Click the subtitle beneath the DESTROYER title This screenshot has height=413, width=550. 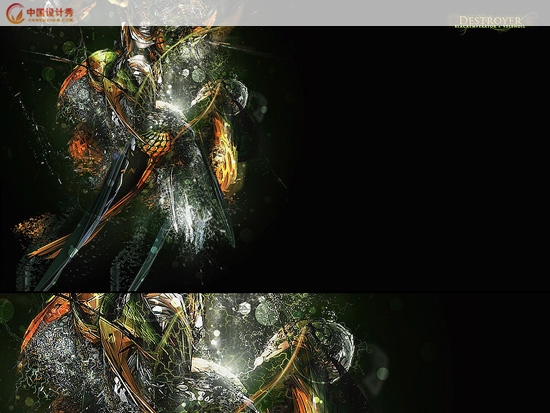click(490, 26)
